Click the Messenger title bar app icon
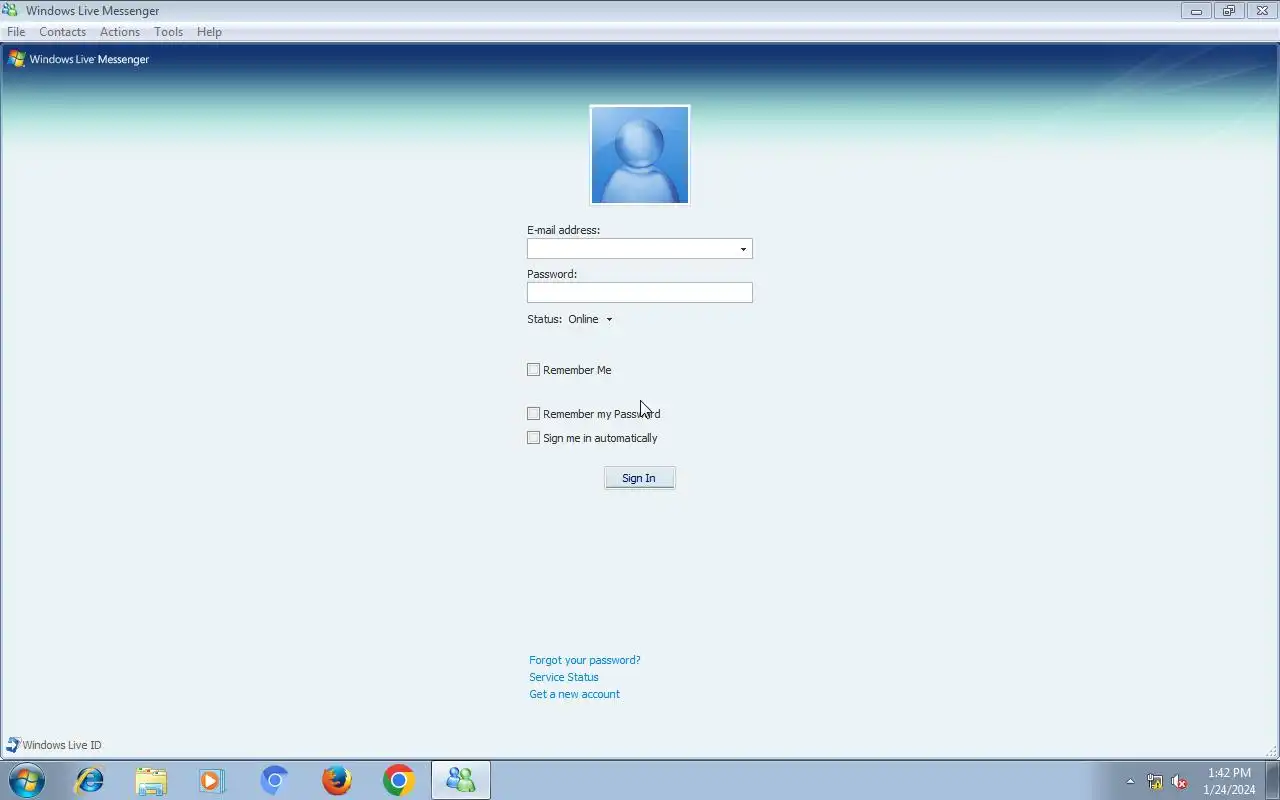Viewport: 1280px width, 800px height. (10, 11)
